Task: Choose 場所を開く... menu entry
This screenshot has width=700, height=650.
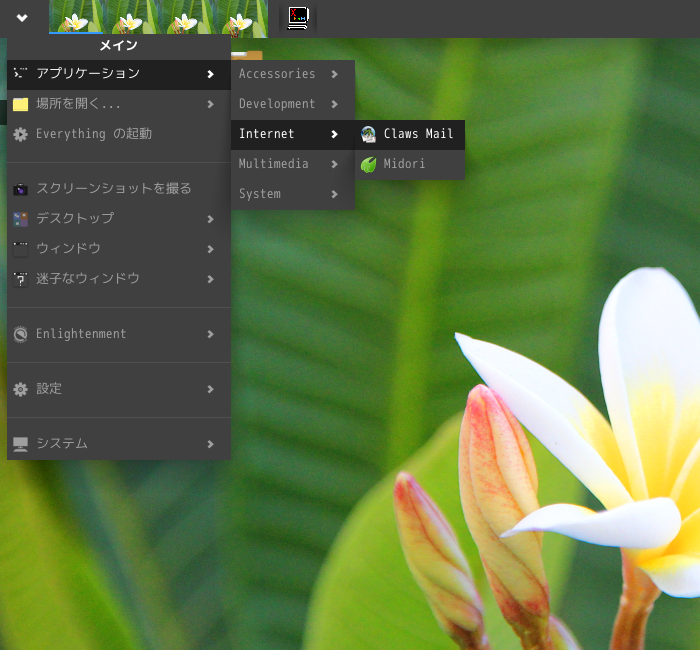Action: point(119,104)
